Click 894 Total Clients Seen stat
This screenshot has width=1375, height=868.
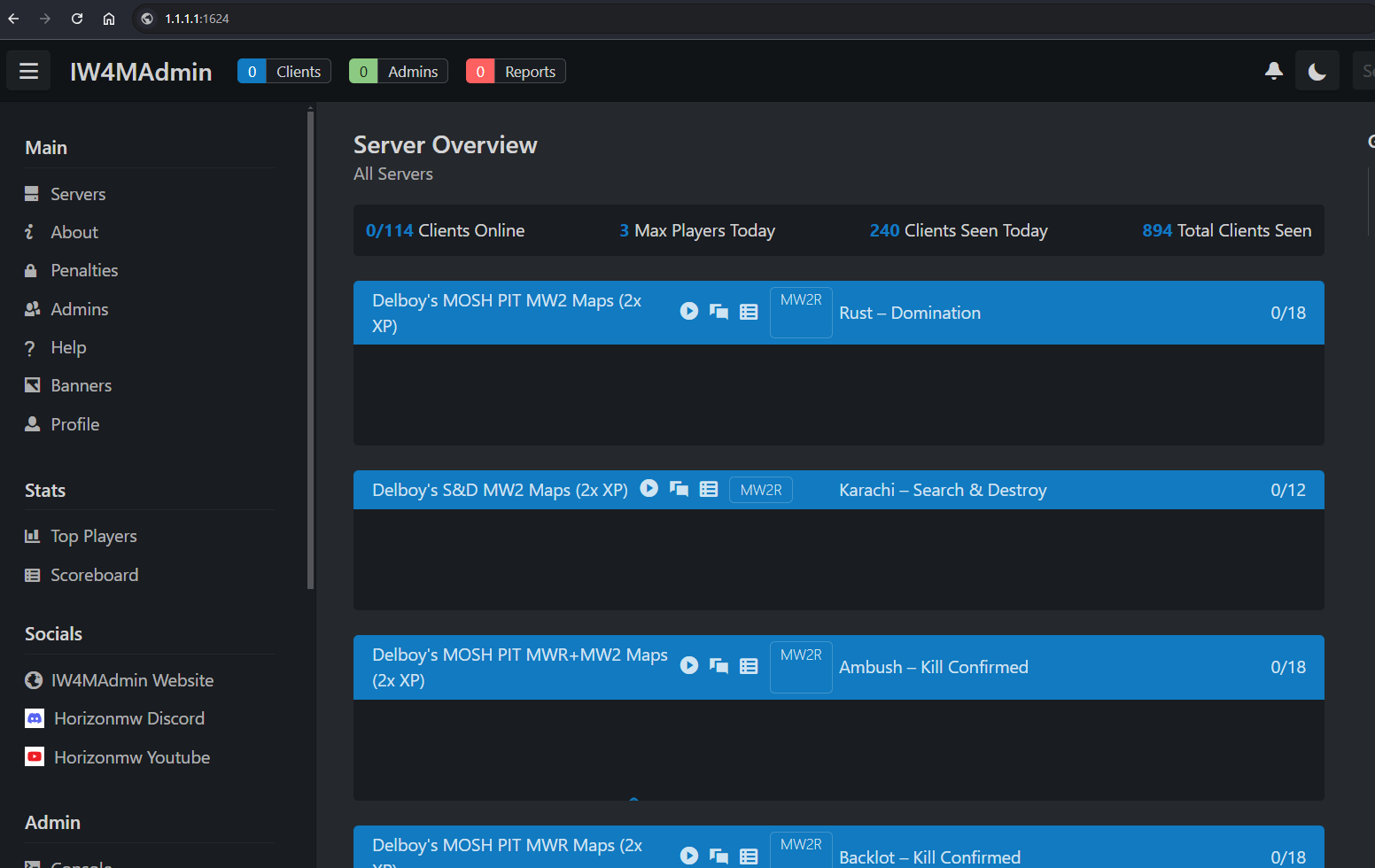click(1227, 230)
